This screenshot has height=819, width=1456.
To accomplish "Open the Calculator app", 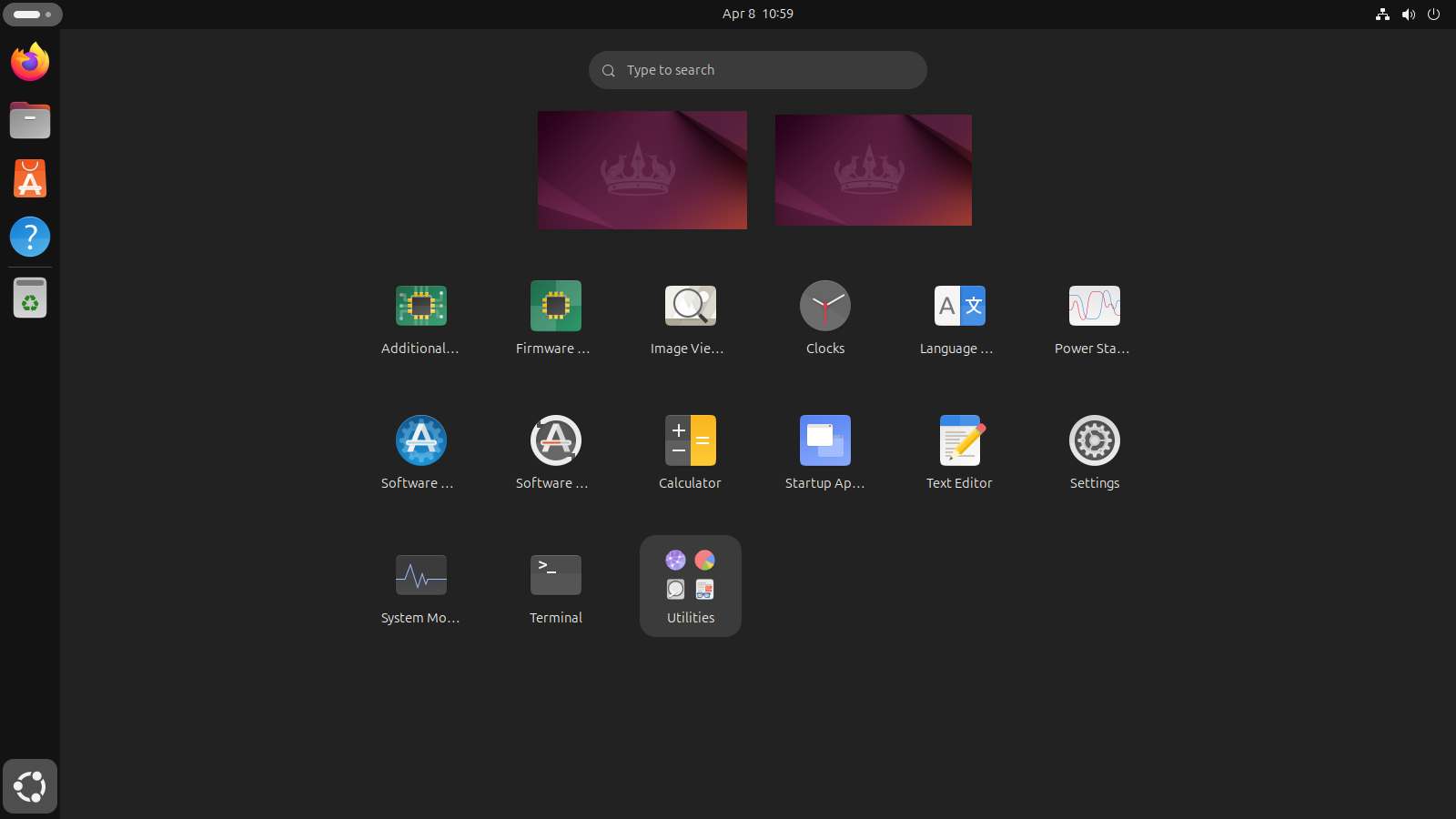I will (690, 452).
